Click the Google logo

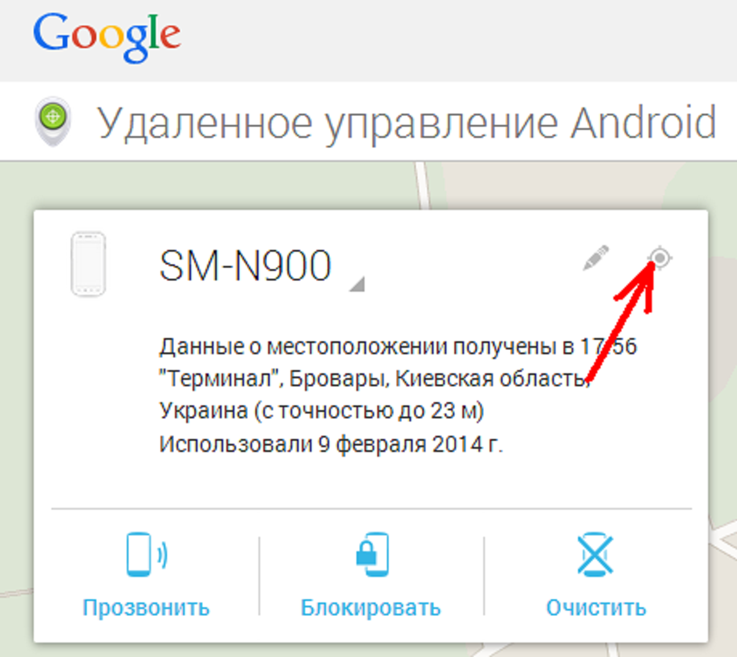(x=107, y=38)
